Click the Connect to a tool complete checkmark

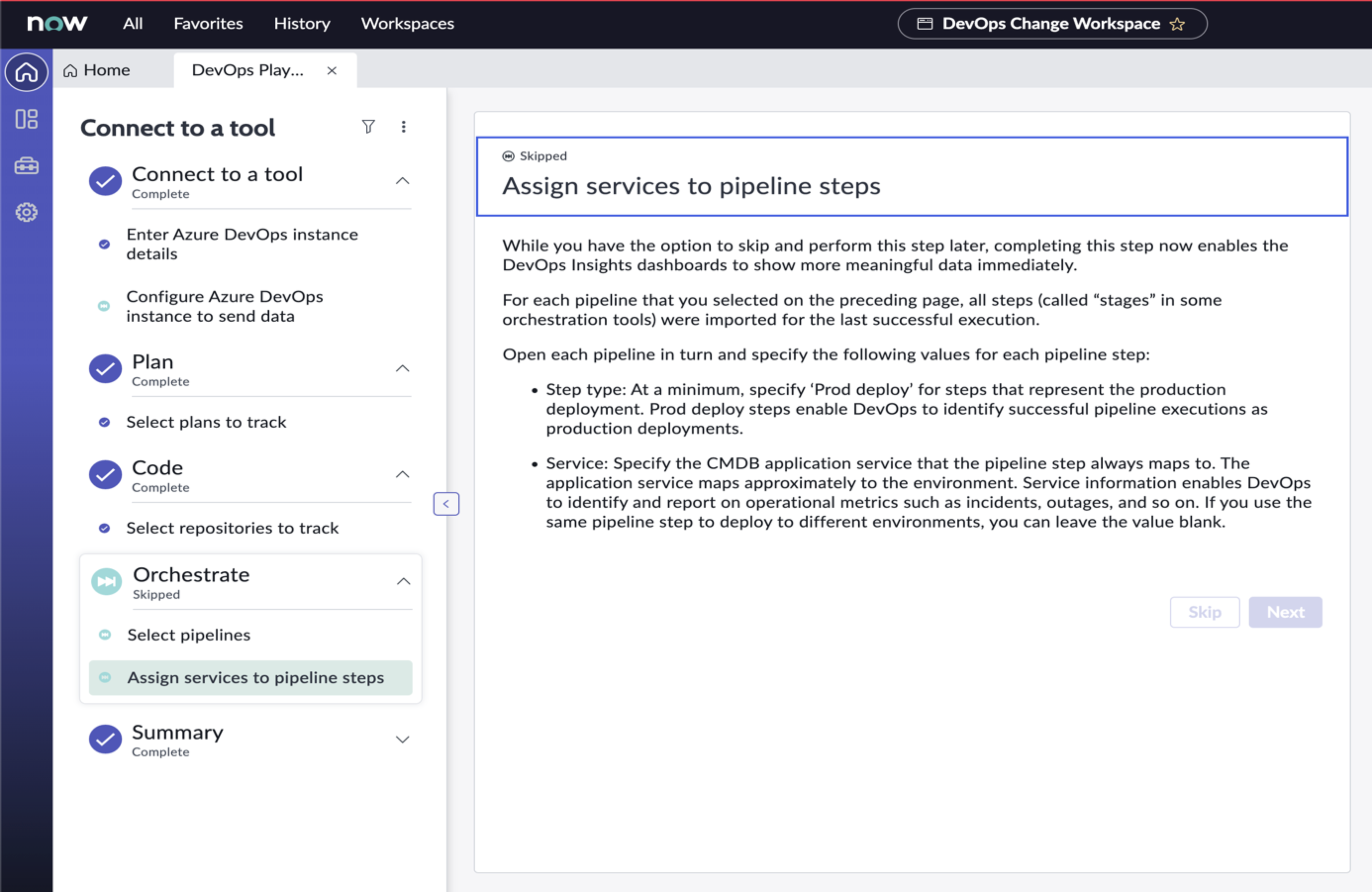(x=105, y=181)
